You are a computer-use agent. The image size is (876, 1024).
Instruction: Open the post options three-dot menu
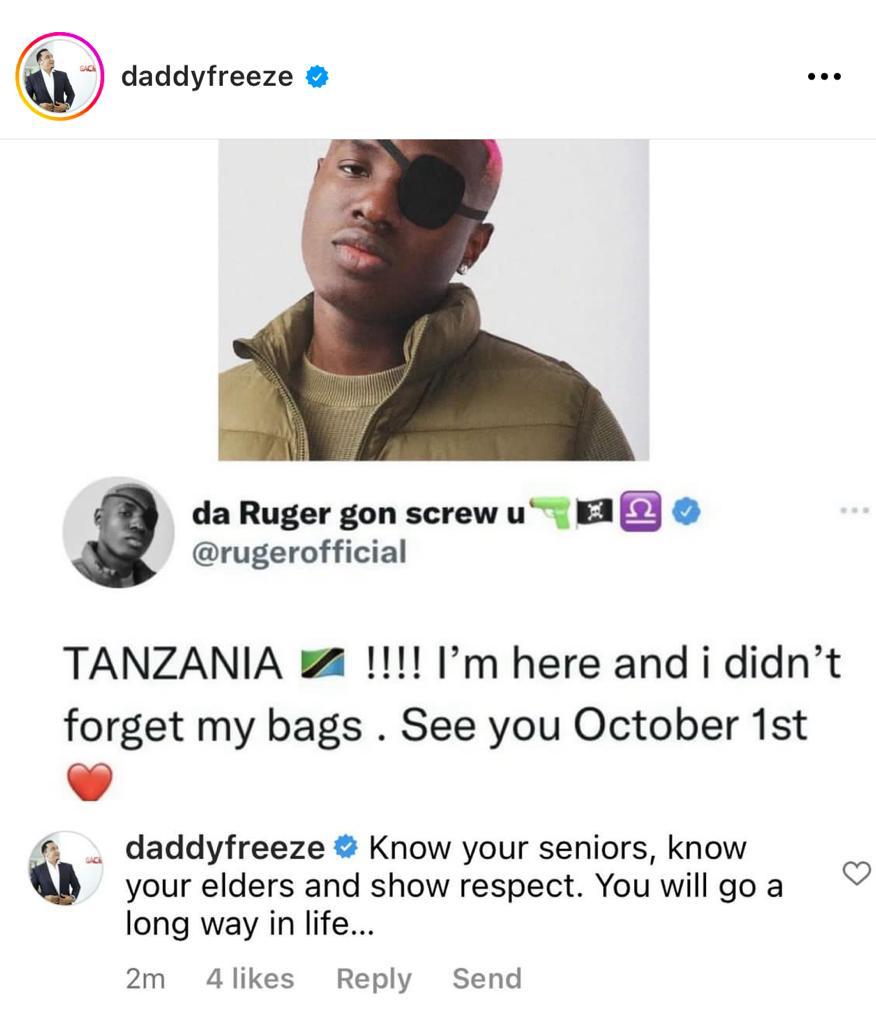(824, 77)
